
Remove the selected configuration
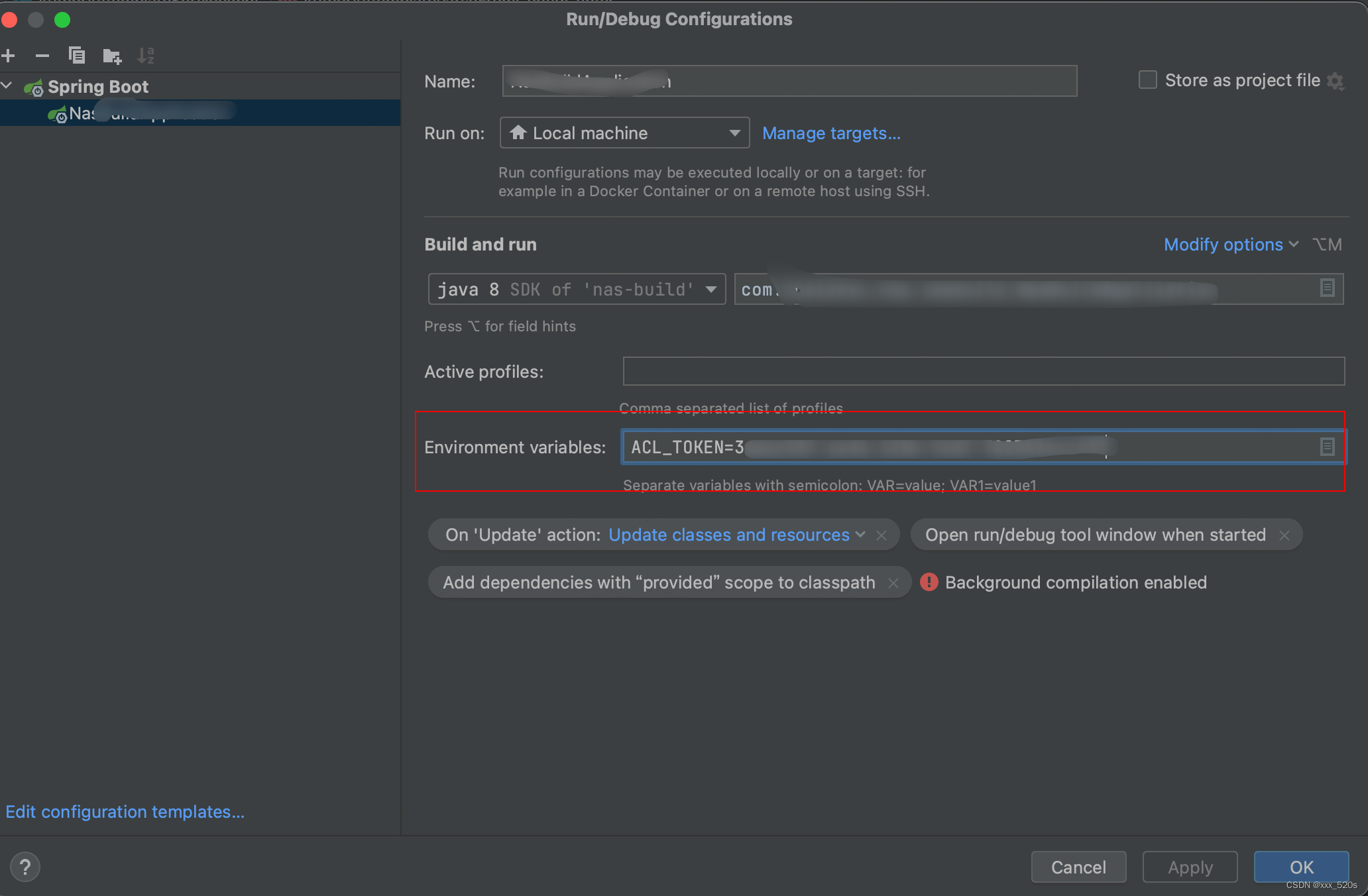[42, 56]
